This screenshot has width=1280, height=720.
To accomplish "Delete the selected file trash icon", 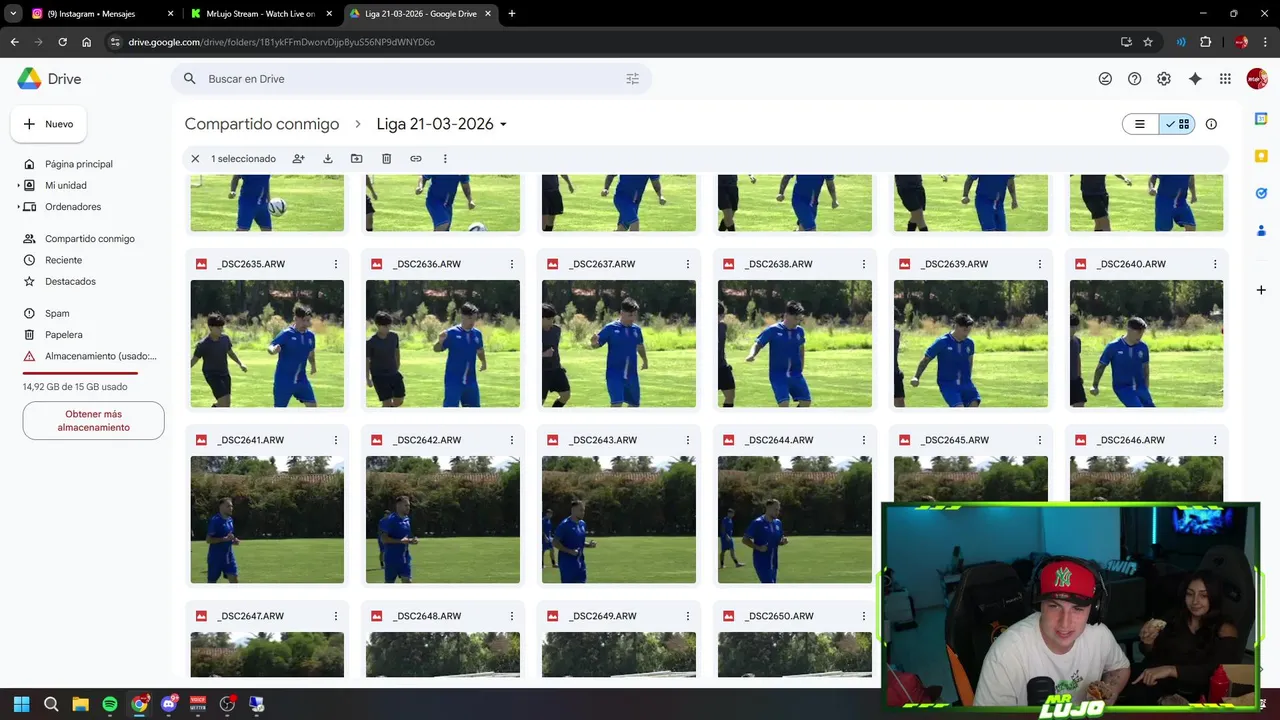I will [386, 159].
